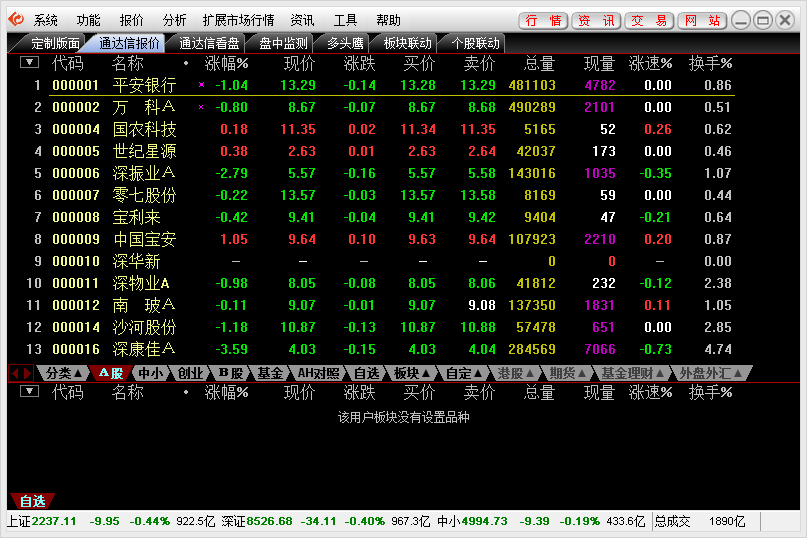This screenshot has width=807, height=538.
Task: Click the left scroll arrow beside 分类 tab
Action: pyautogui.click(x=14, y=373)
